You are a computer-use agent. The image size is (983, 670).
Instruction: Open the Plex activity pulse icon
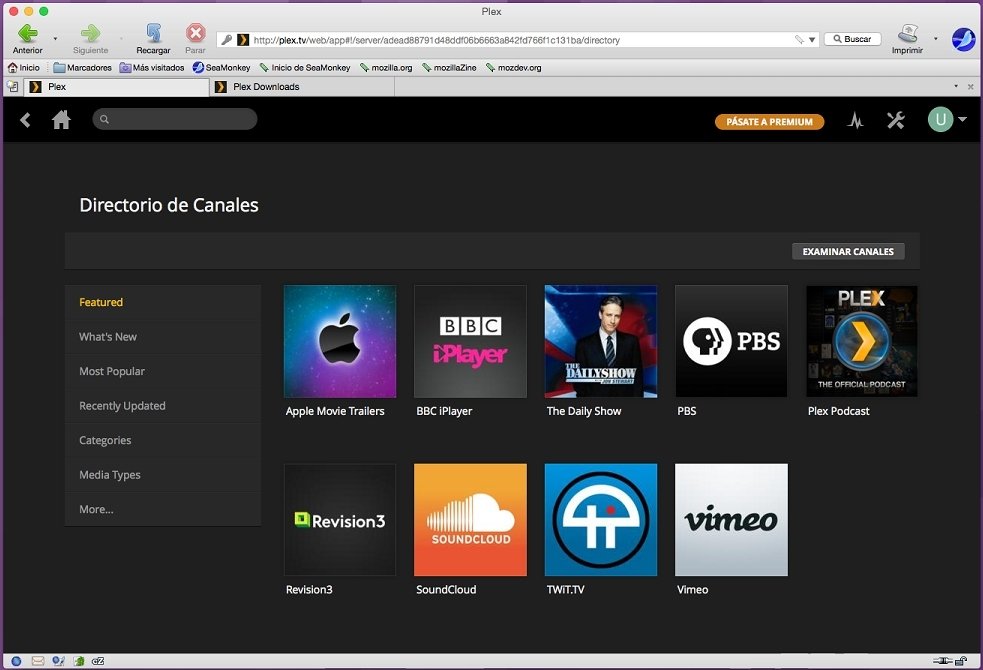(x=855, y=120)
